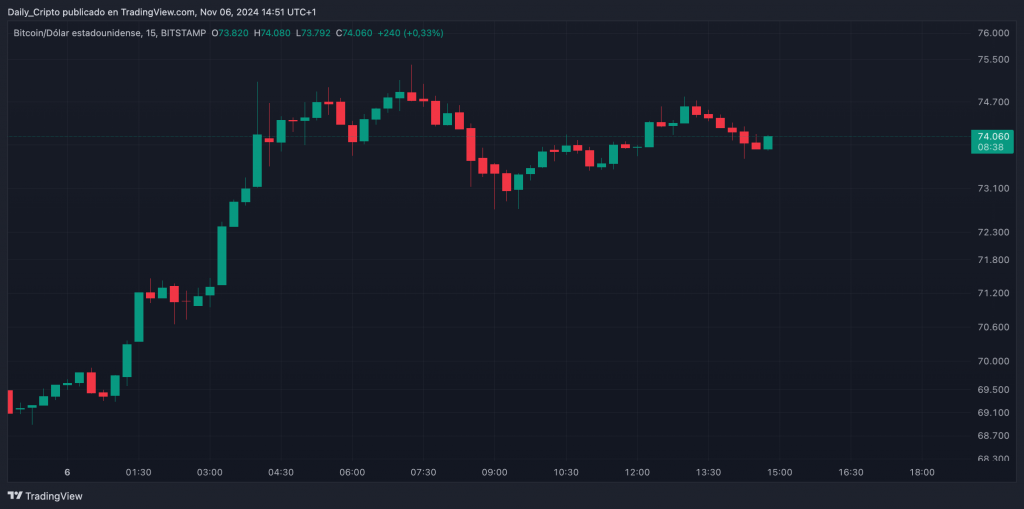
Task: Click the 76.000 price axis label
Action: 993,33
